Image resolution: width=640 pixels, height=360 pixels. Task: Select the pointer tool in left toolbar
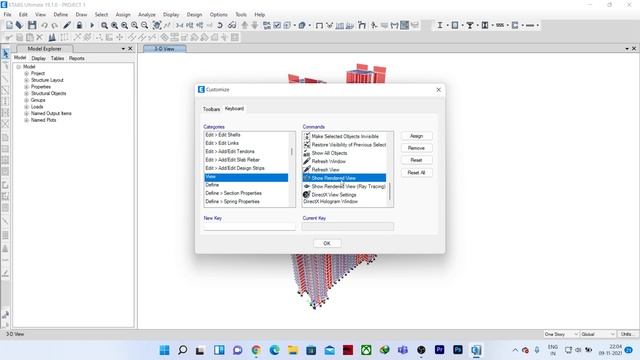click(x=5, y=54)
